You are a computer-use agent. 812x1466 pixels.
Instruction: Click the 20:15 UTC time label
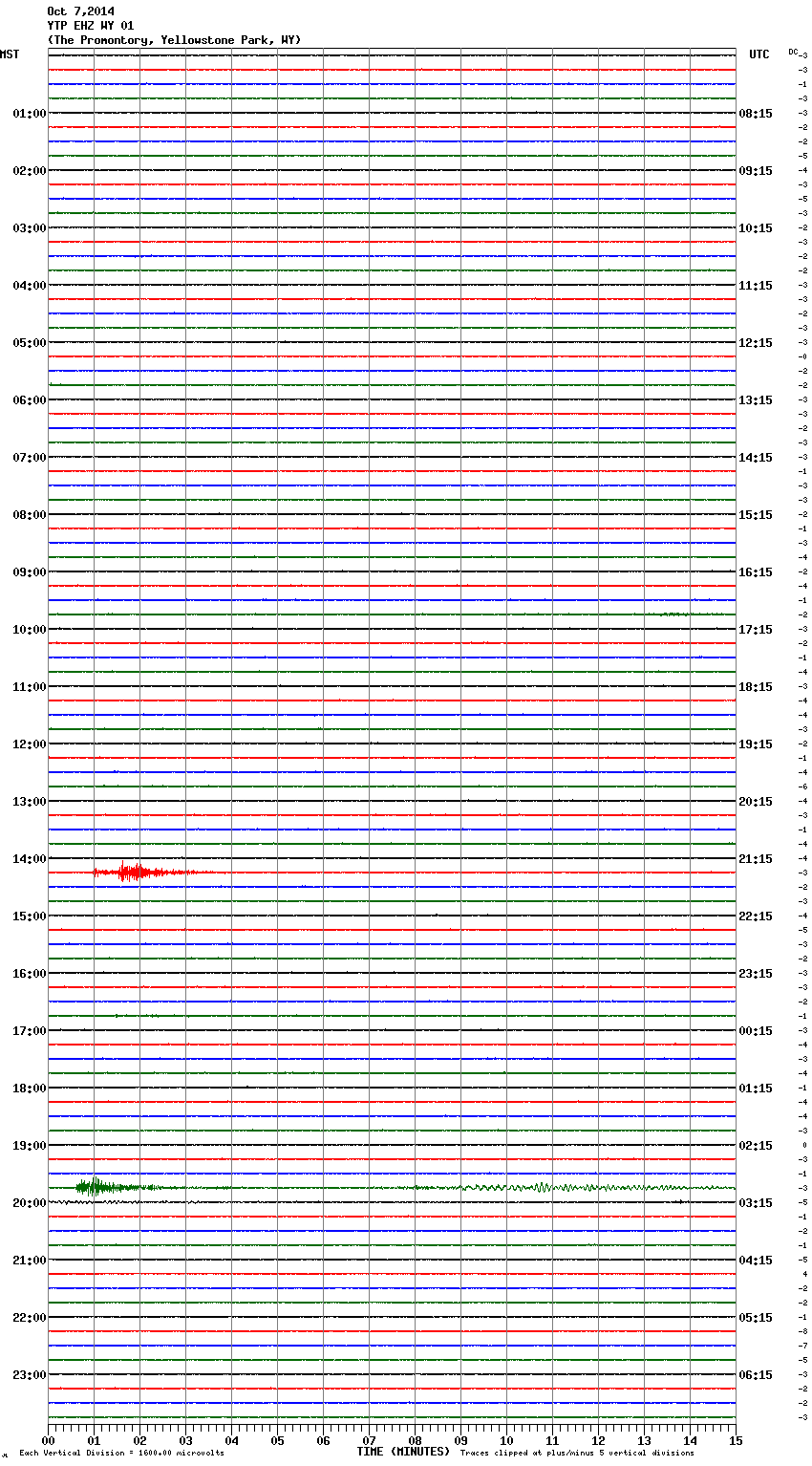click(x=756, y=802)
